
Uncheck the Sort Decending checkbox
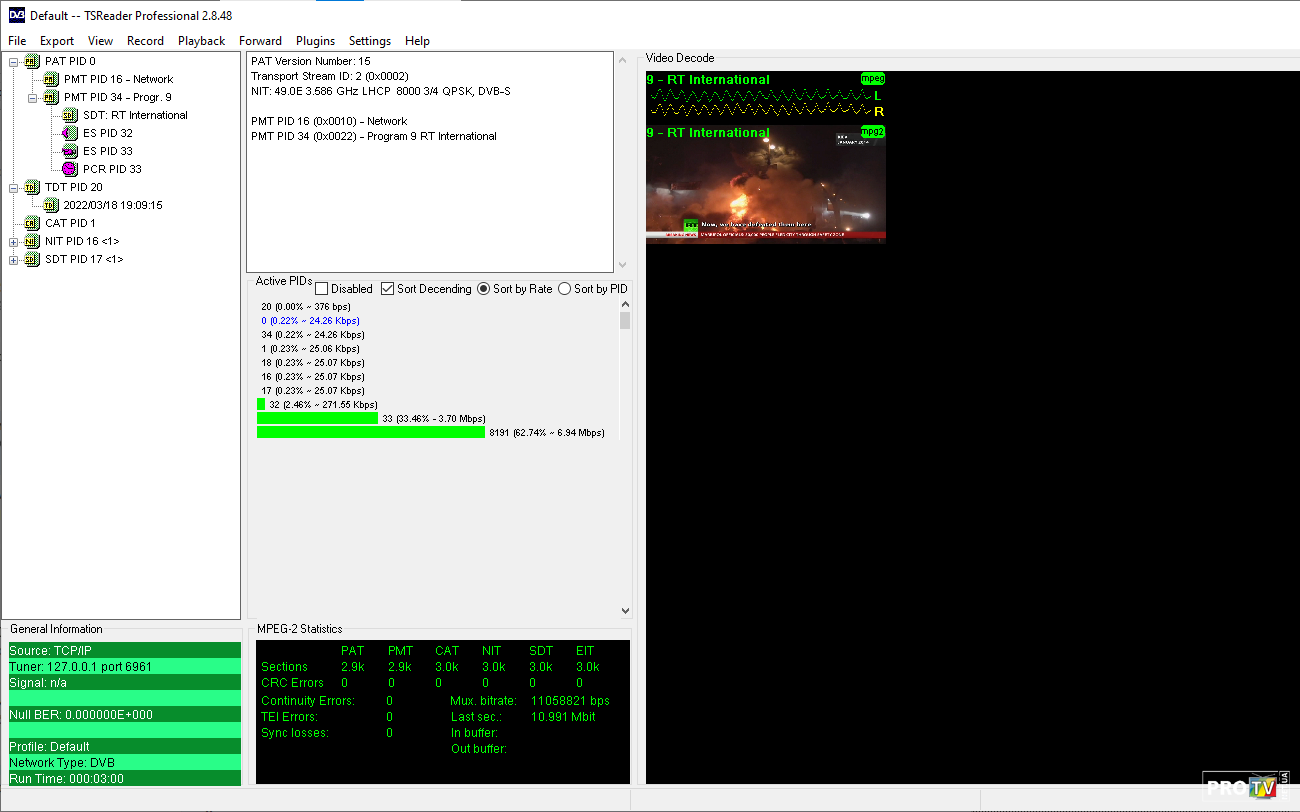point(388,289)
